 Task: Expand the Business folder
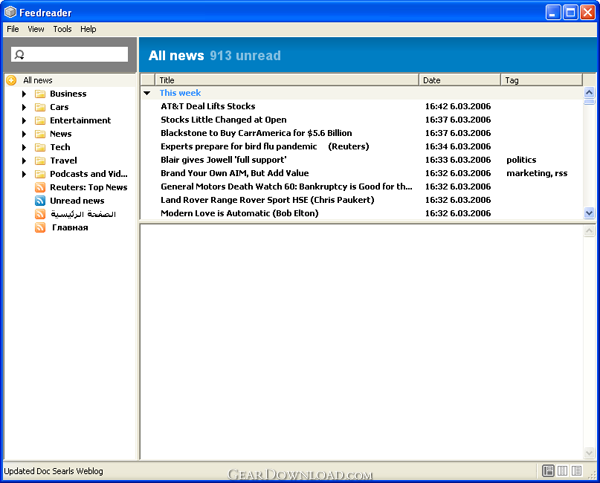point(24,94)
